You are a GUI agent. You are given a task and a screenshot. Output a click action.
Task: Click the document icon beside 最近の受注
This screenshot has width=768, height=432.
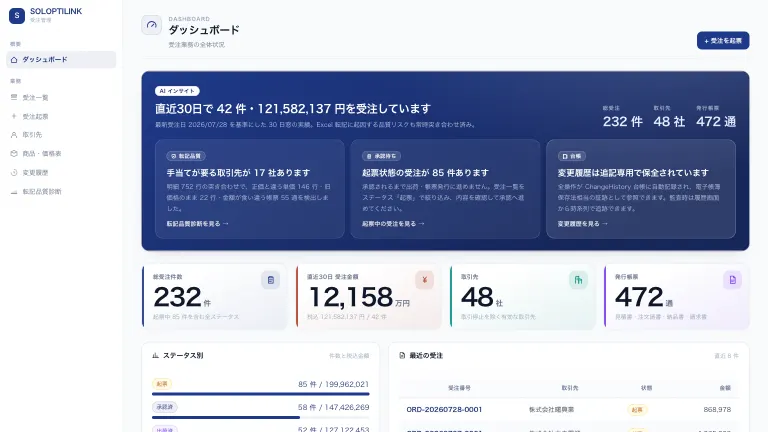coord(402,356)
